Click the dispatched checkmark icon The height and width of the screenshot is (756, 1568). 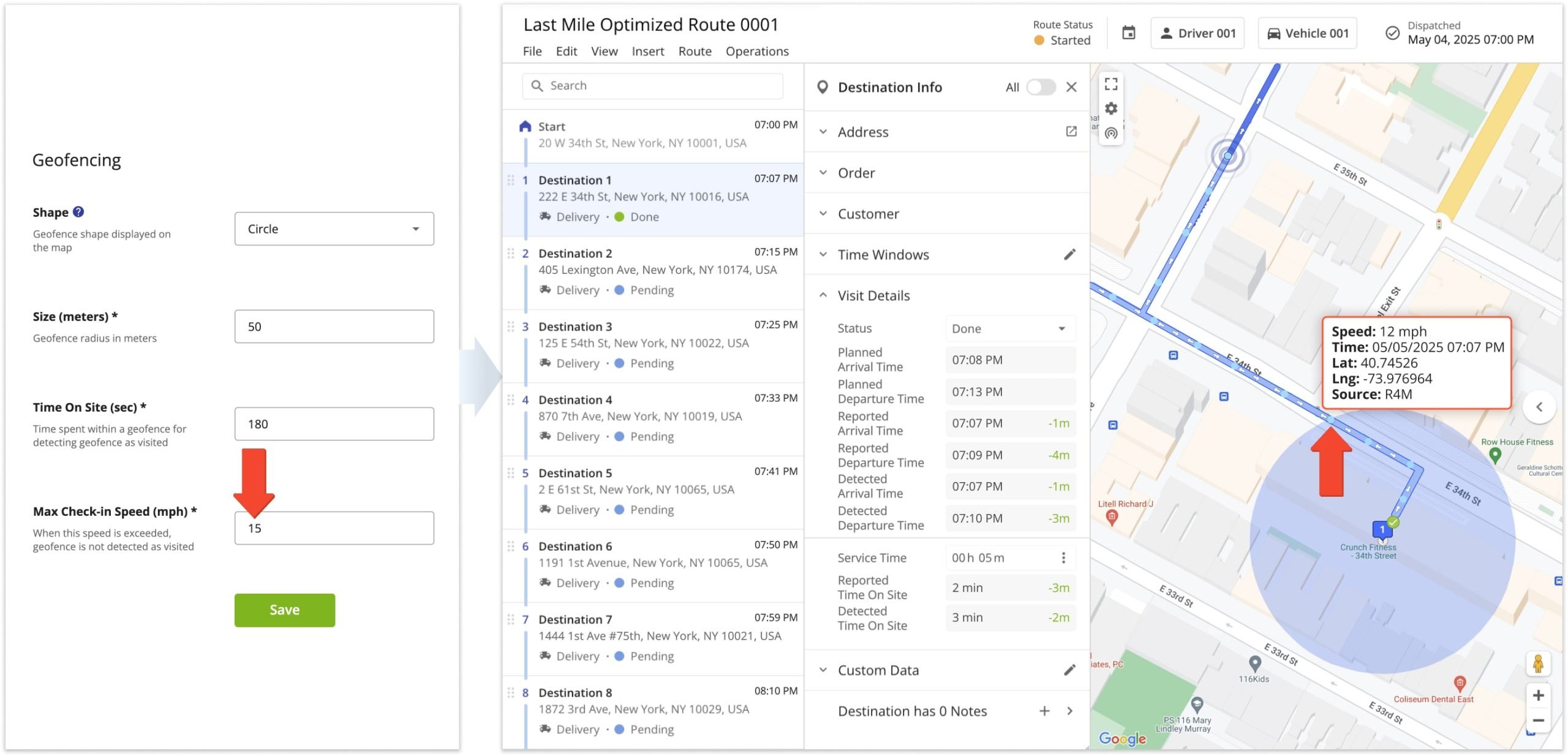tap(1392, 33)
